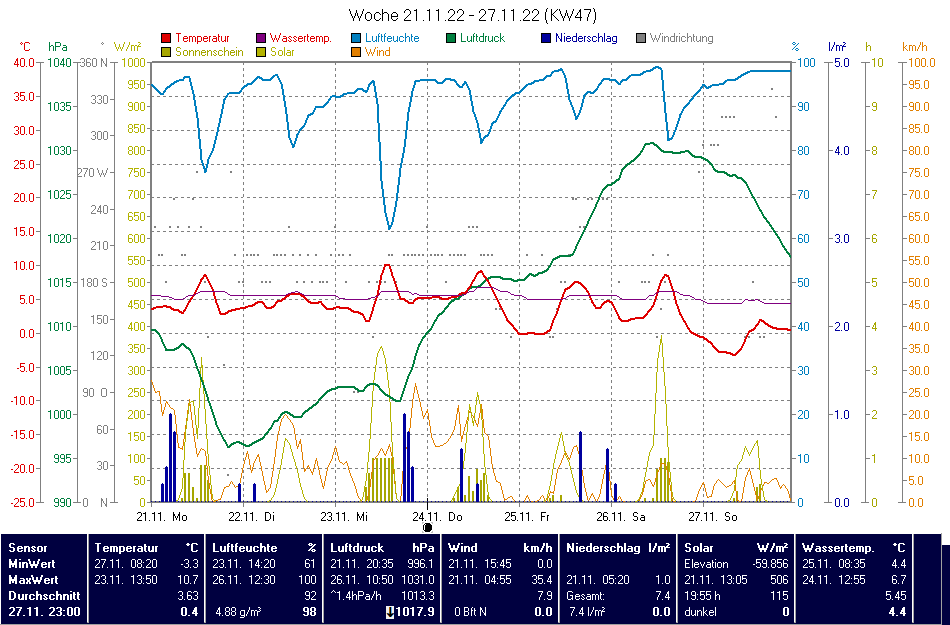Click the orange Wind legend square

point(357,52)
